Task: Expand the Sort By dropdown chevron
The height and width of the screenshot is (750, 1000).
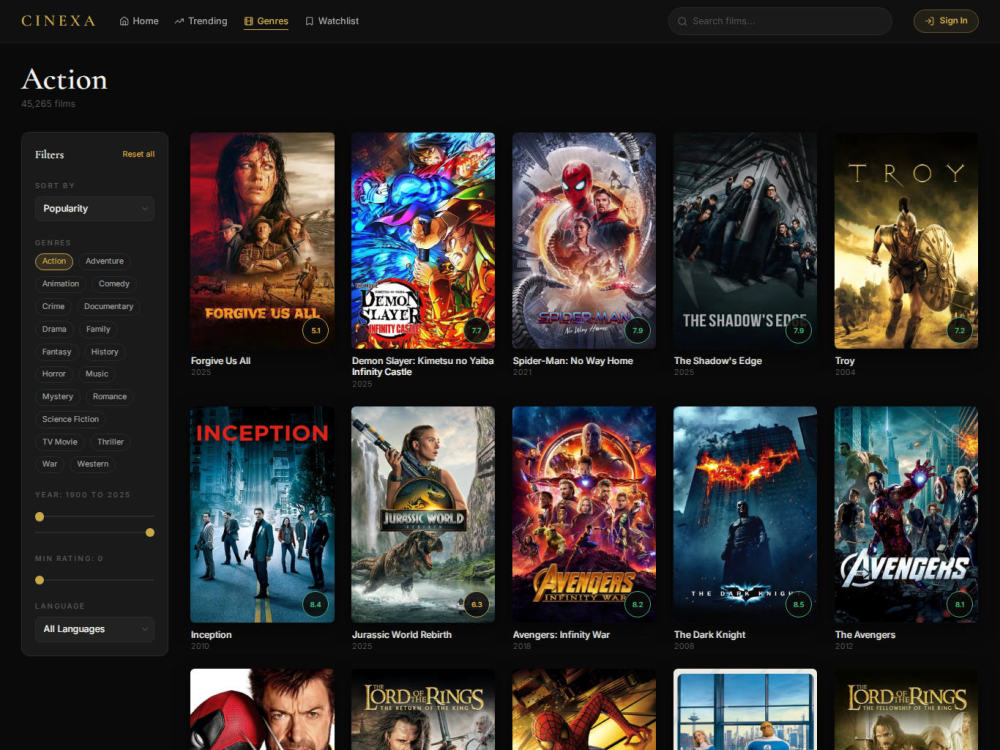Action: pos(145,209)
